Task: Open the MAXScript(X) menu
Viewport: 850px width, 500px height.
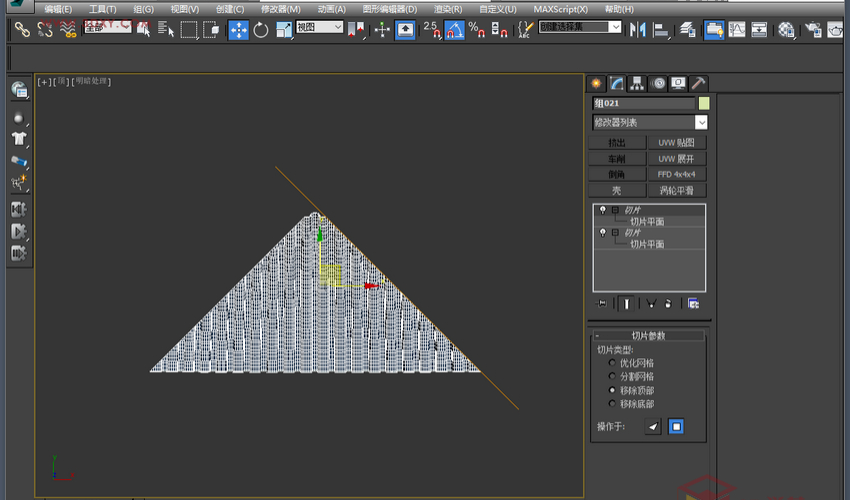Action: pyautogui.click(x=561, y=9)
